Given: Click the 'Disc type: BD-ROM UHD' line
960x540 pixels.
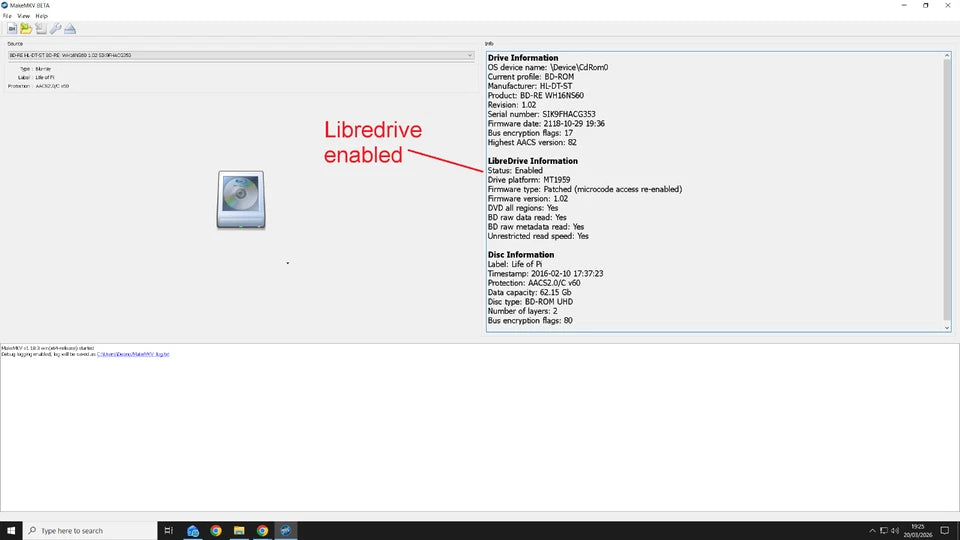Looking at the screenshot, I should (x=530, y=302).
